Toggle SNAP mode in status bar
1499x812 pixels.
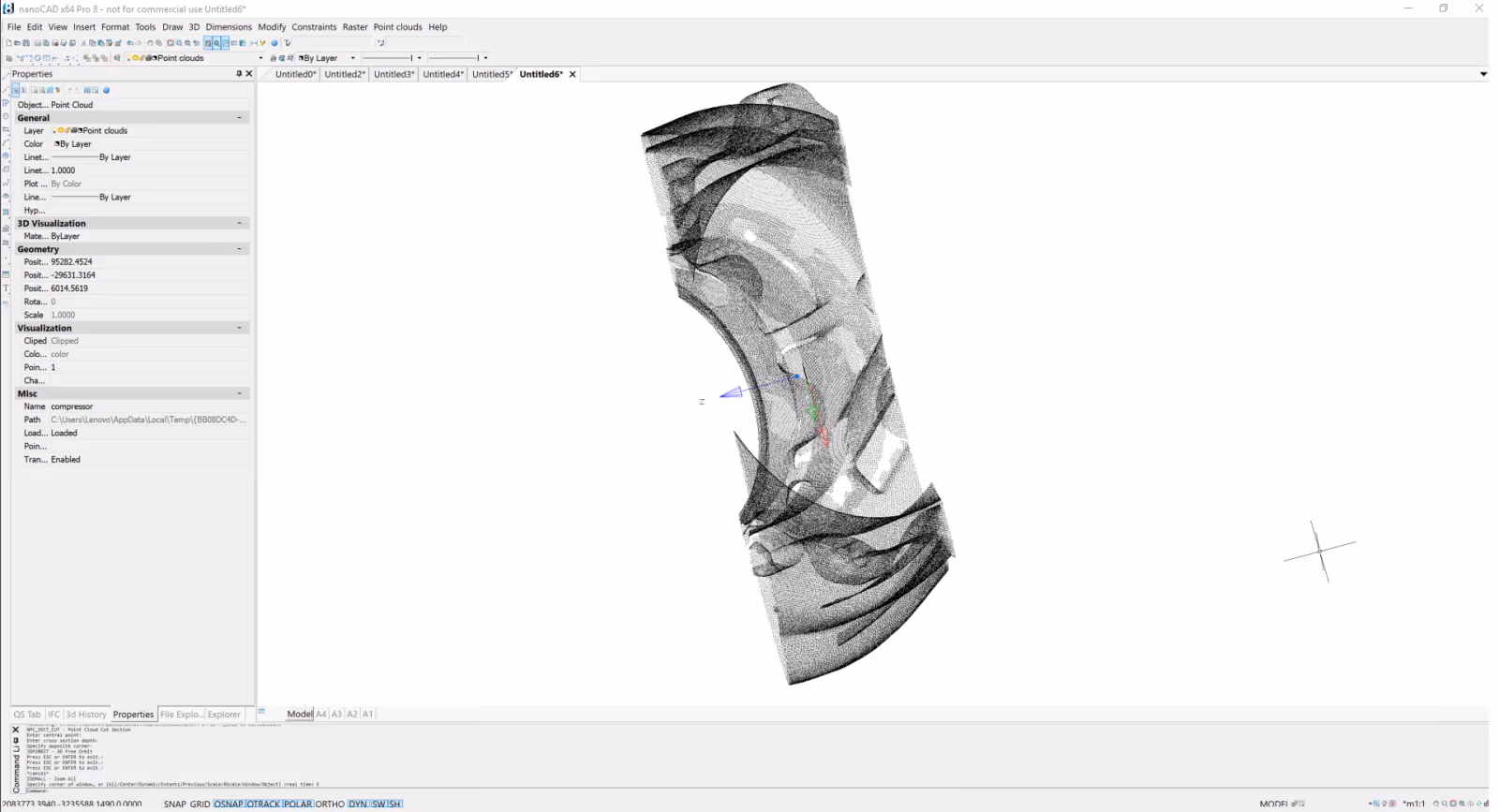[x=174, y=804]
